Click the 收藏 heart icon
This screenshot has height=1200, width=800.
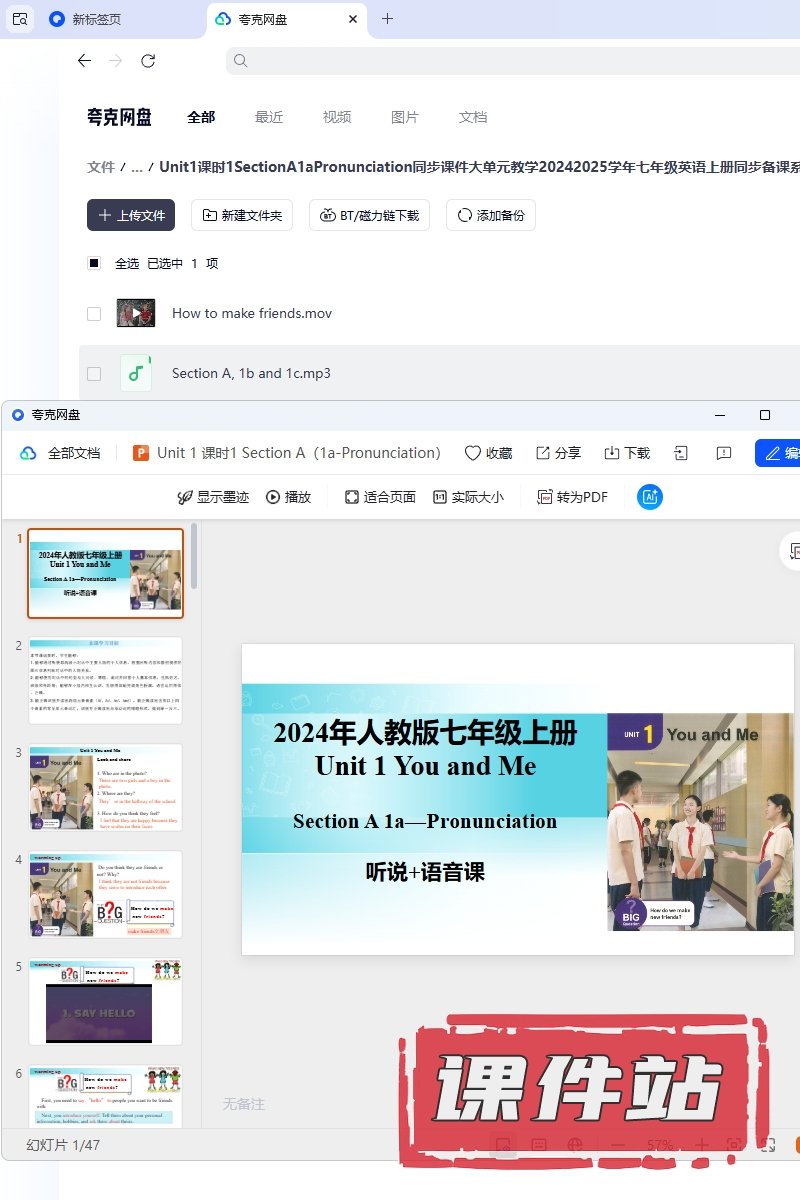tap(473, 453)
